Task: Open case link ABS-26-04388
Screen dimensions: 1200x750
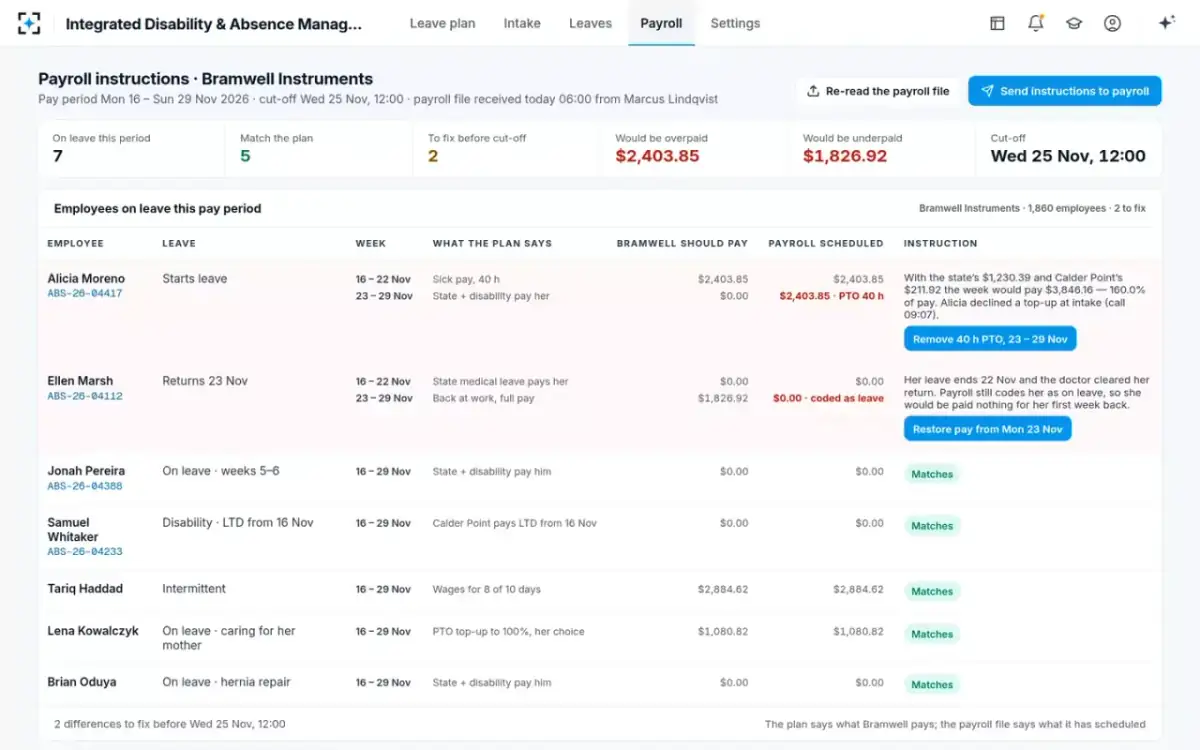Action: 85,486
